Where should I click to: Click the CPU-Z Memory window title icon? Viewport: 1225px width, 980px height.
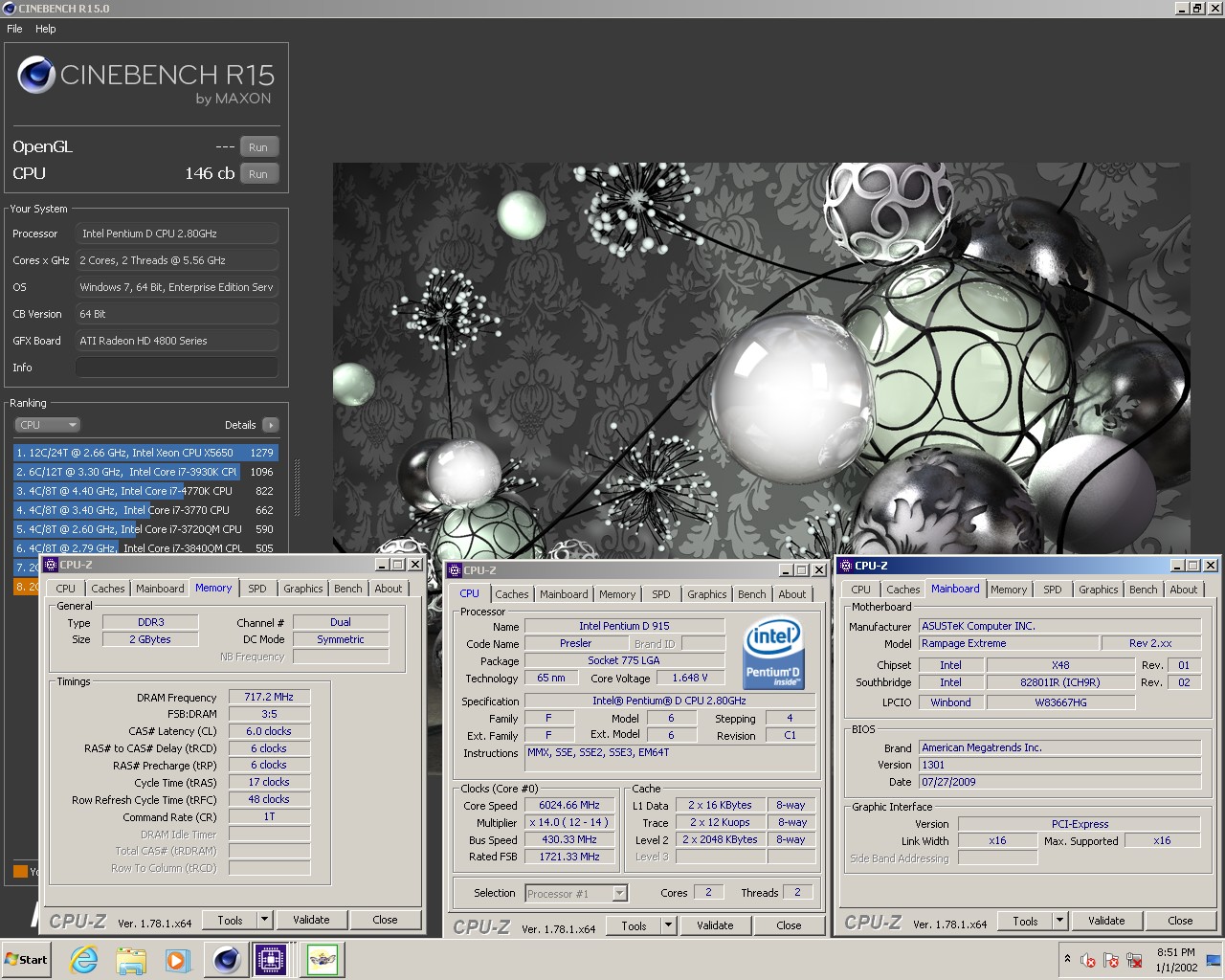[52, 565]
